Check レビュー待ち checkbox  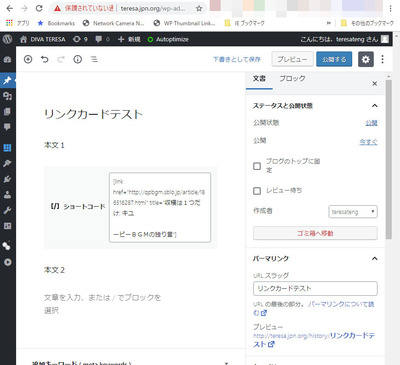click(257, 191)
